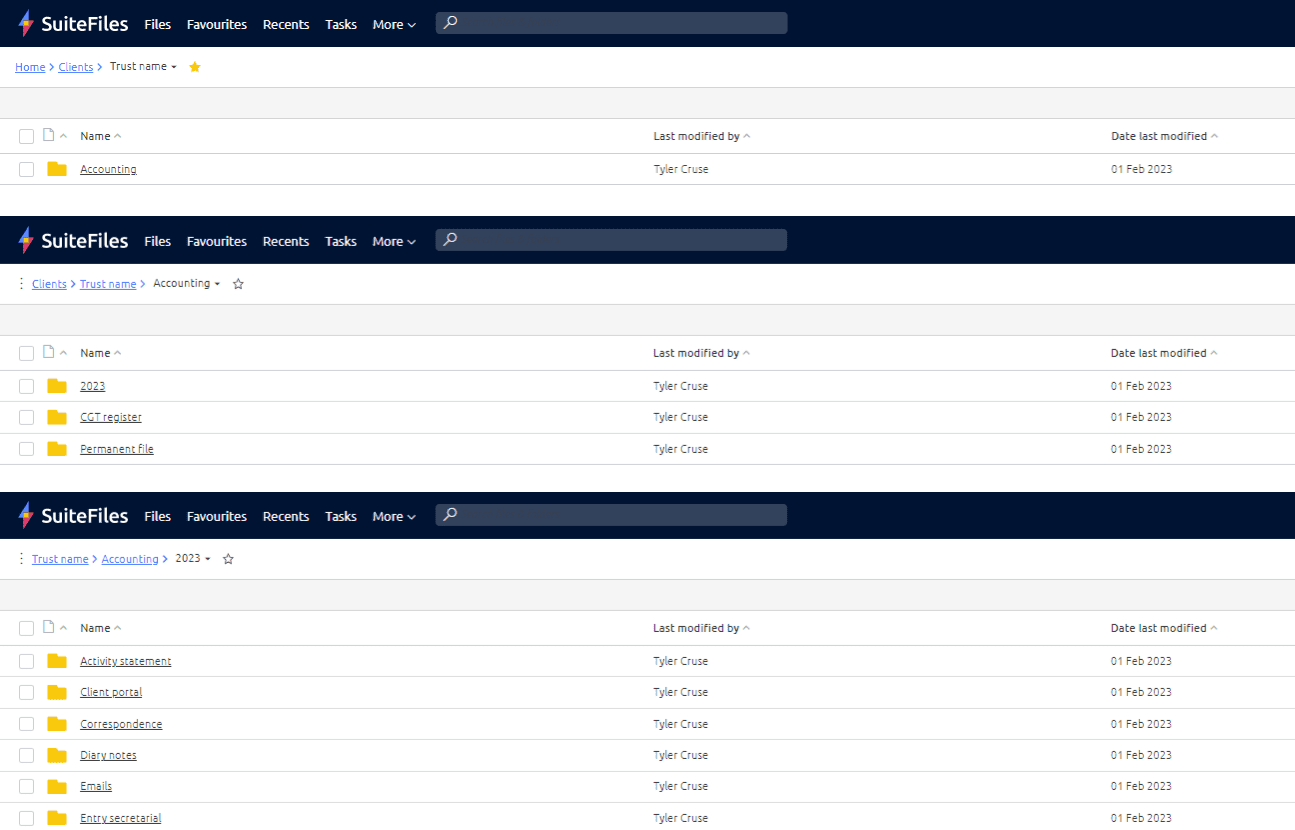Click the folder icon next to 2023
The width and height of the screenshot is (1295, 830).
pos(57,386)
